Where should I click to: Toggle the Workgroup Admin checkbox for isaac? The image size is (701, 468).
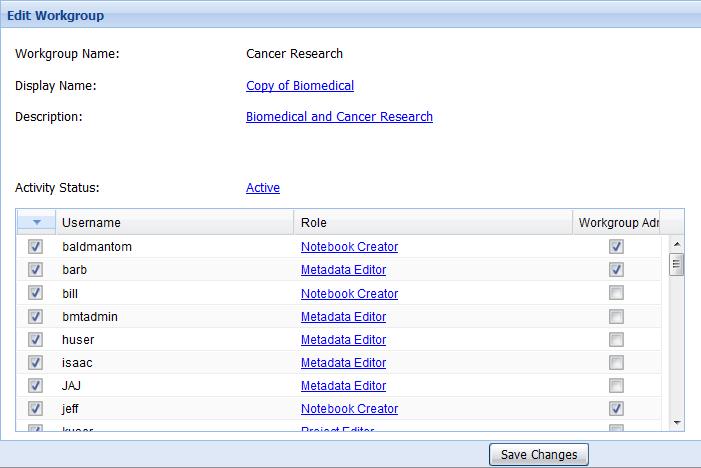pos(616,362)
